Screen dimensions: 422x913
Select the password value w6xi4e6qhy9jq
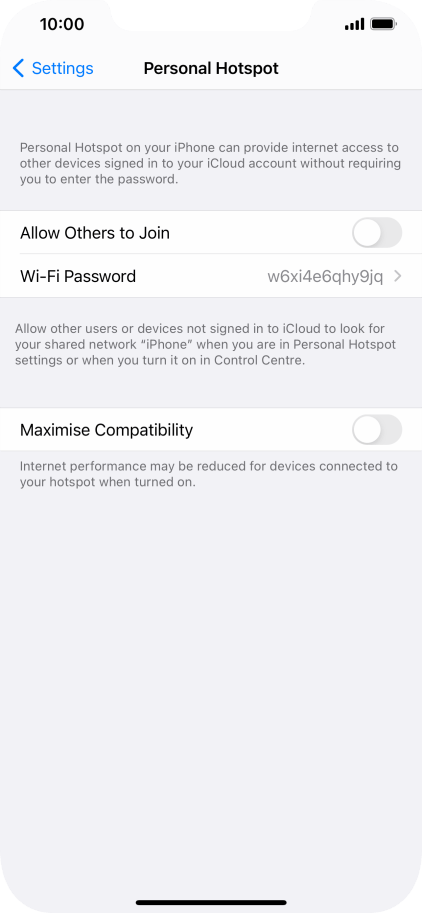[325, 277]
